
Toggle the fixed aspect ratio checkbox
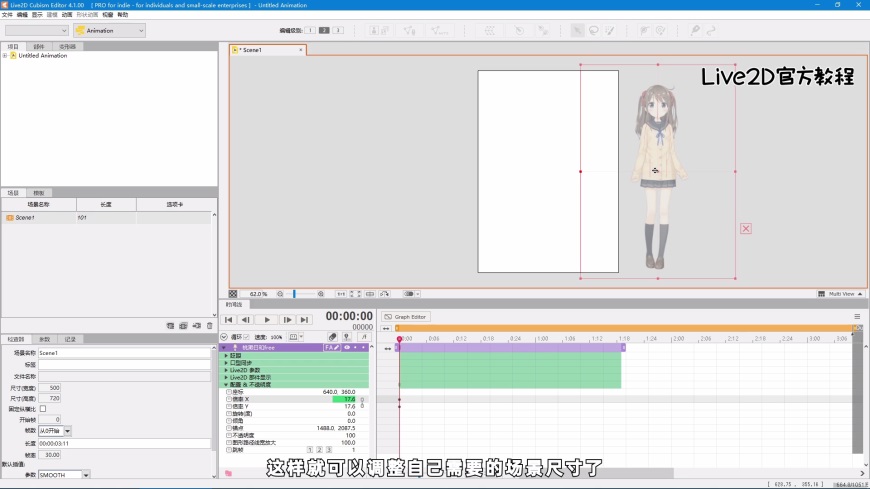pyautogui.click(x=43, y=409)
